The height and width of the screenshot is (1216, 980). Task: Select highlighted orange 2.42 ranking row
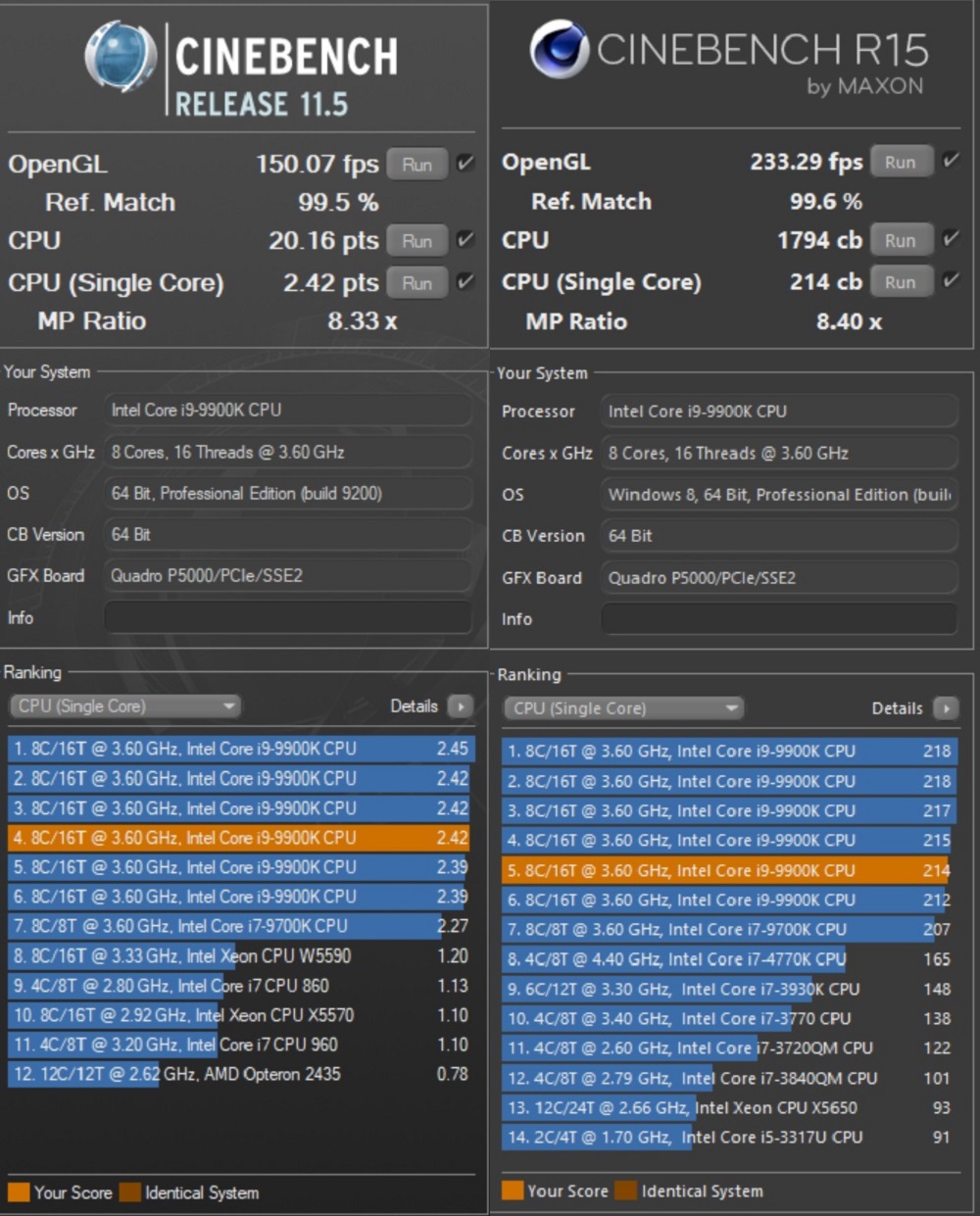pyautogui.click(x=239, y=838)
